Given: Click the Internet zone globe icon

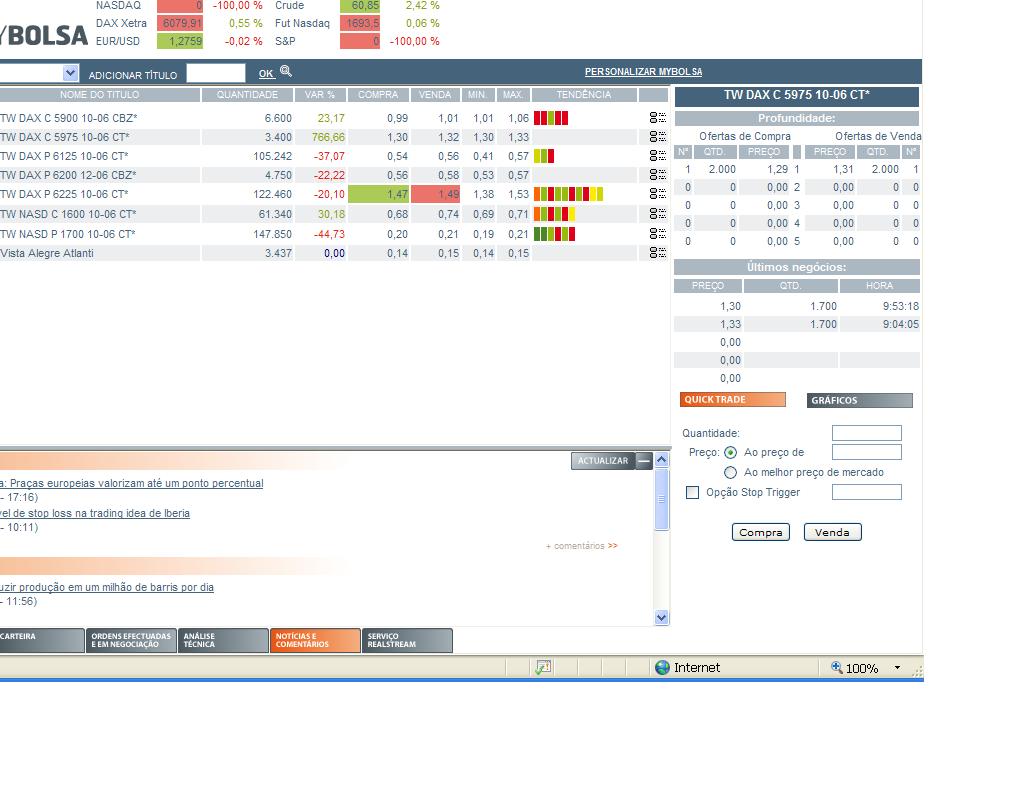Looking at the screenshot, I should 662,667.
